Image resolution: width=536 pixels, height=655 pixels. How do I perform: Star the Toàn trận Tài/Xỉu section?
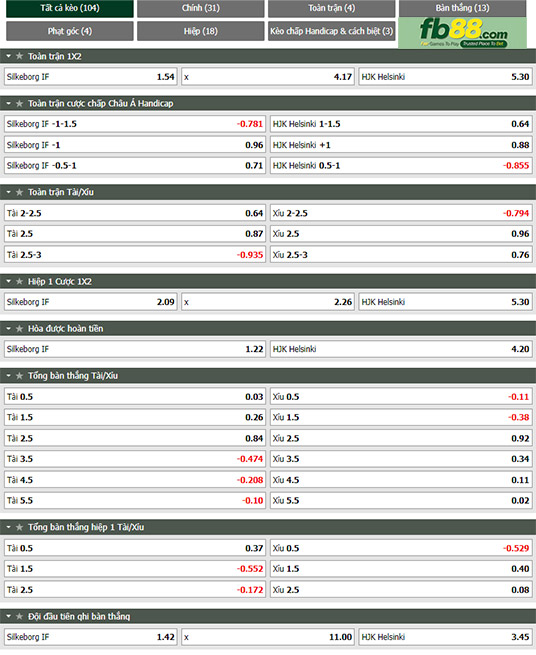(x=19, y=192)
